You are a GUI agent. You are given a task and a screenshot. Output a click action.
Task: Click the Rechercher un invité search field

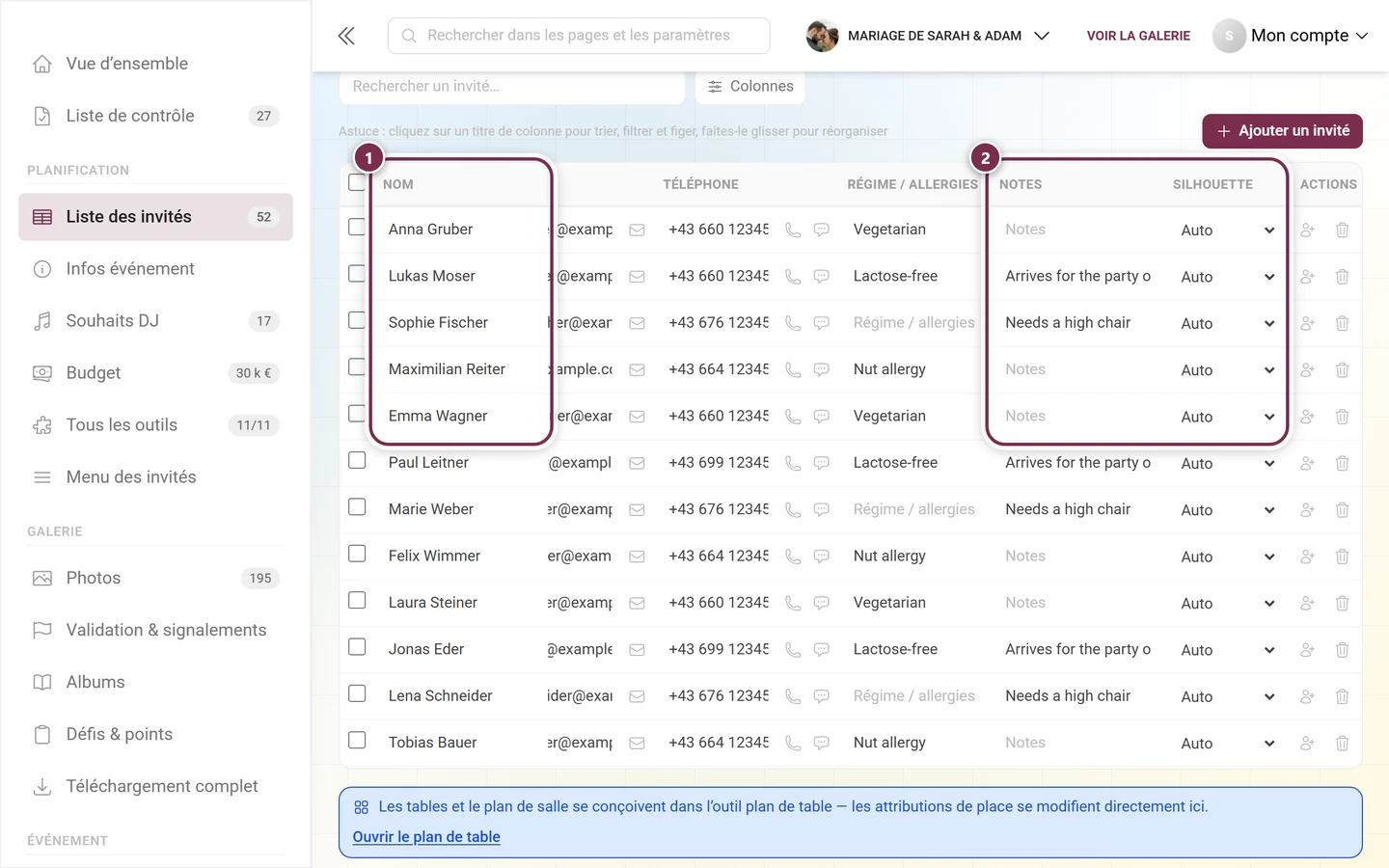click(x=512, y=87)
